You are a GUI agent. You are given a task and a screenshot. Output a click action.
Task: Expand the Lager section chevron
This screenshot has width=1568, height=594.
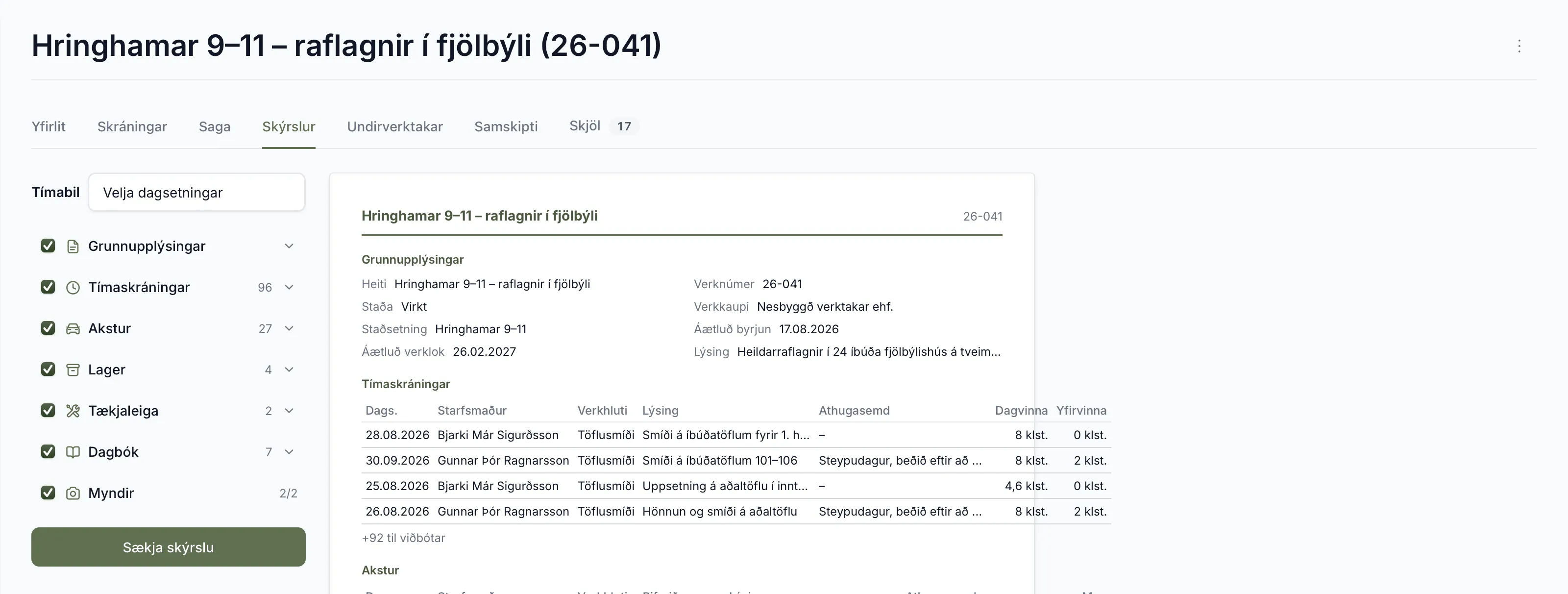[x=289, y=370]
